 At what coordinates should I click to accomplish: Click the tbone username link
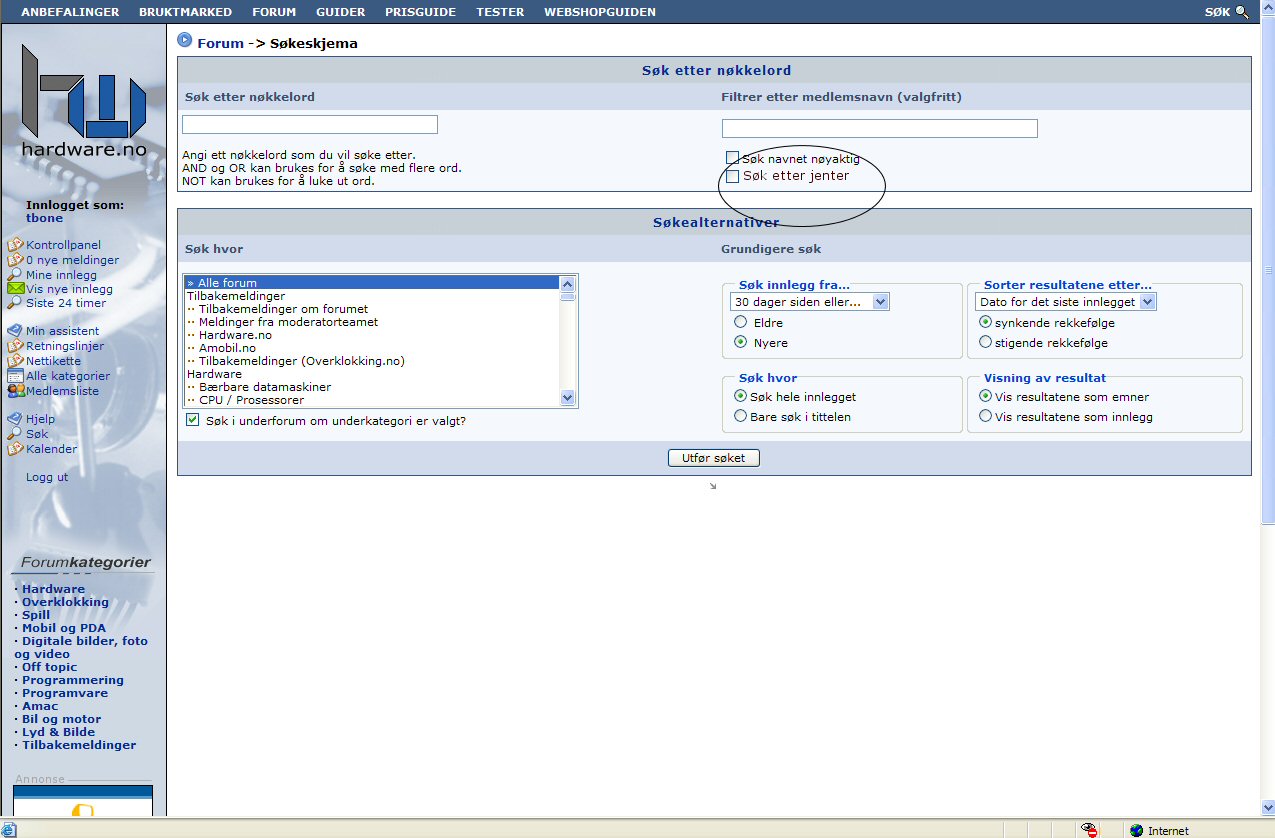pos(44,218)
